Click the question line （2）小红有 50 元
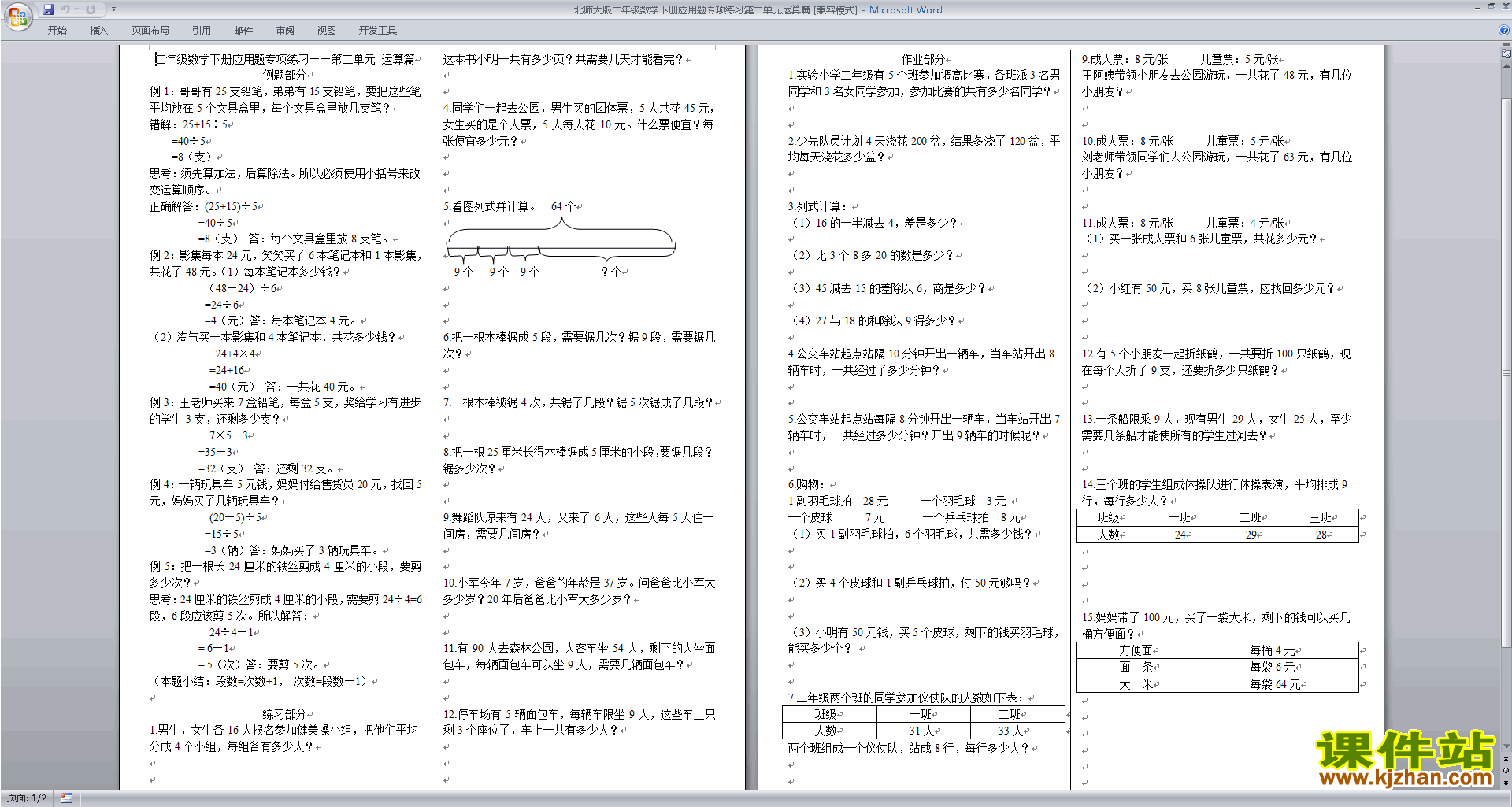Image resolution: width=1512 pixels, height=807 pixels. [1209, 288]
